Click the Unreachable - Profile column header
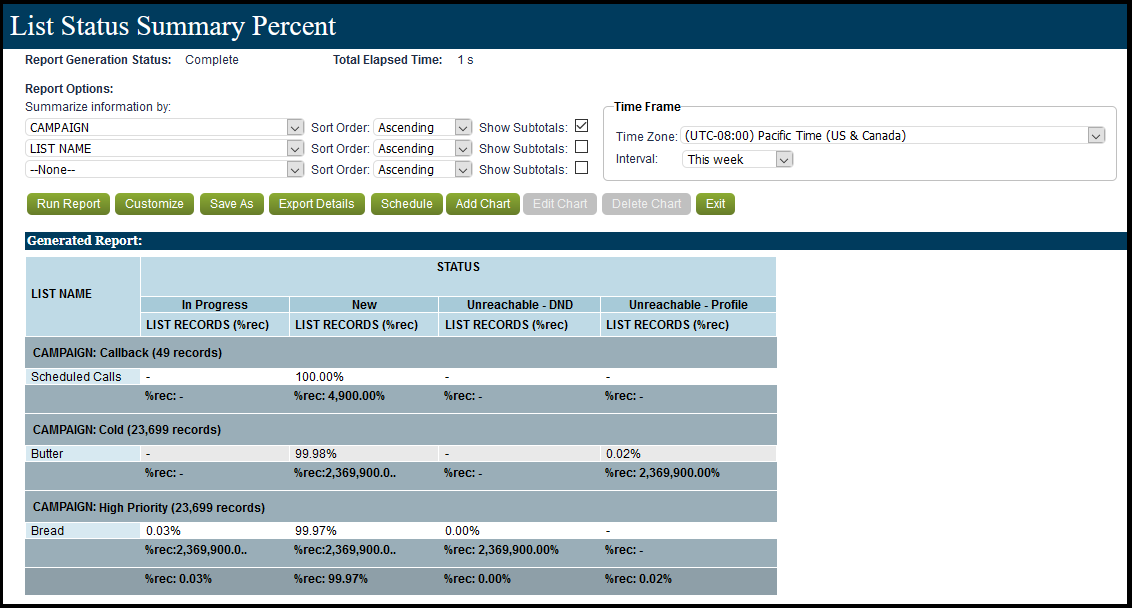The image size is (1132, 608). click(689, 305)
